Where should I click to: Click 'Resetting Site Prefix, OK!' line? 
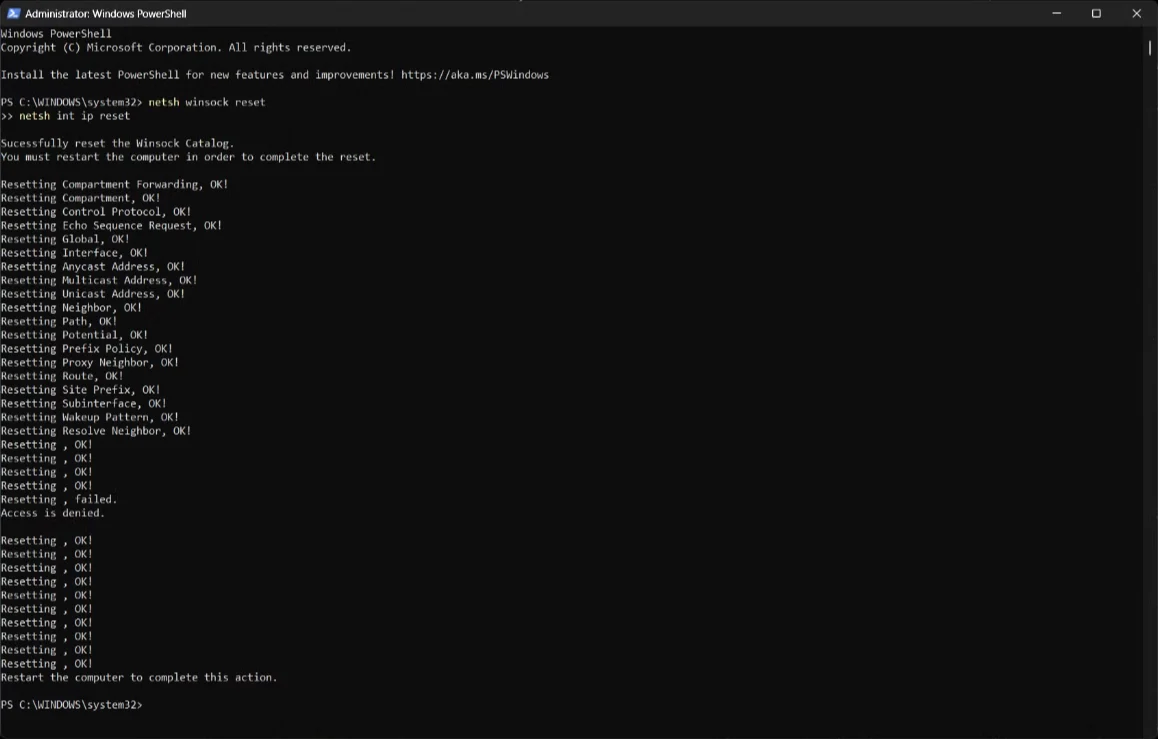point(80,389)
